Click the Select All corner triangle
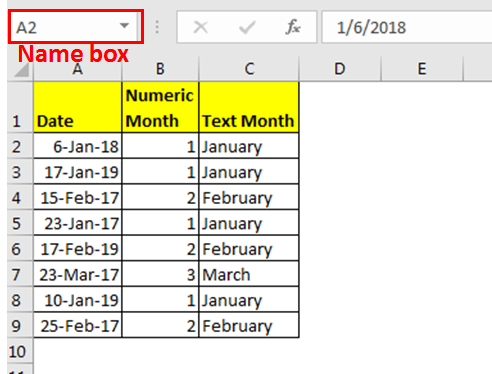This screenshot has height=374, width=492. click(x=21, y=69)
